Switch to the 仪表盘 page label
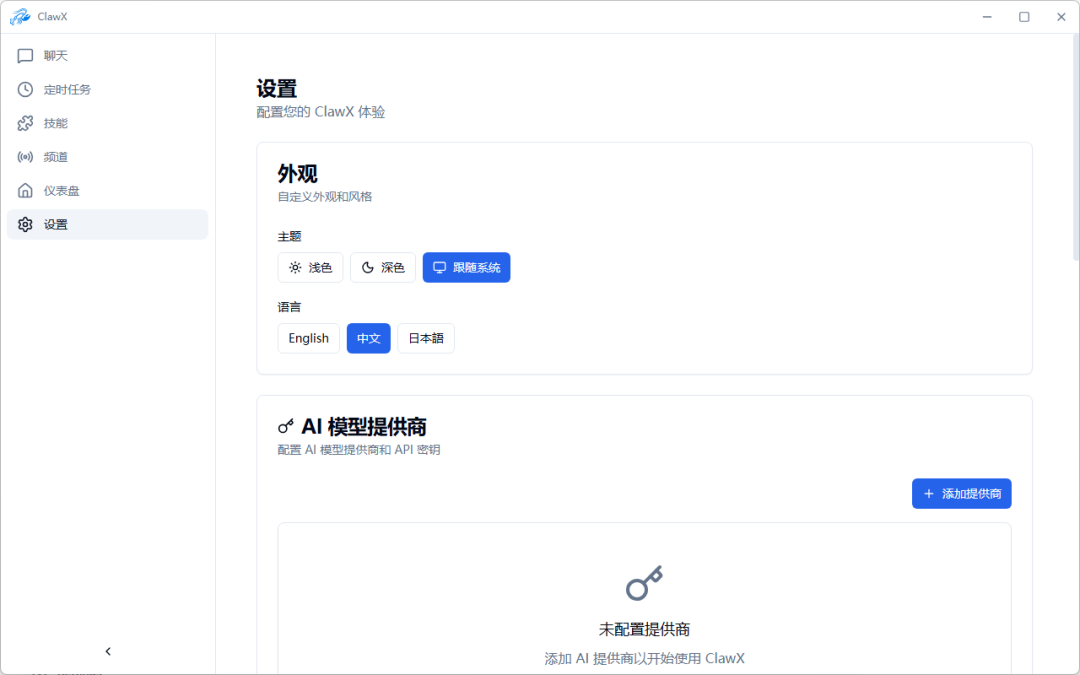The width and height of the screenshot is (1080, 675). pyautogui.click(x=62, y=191)
